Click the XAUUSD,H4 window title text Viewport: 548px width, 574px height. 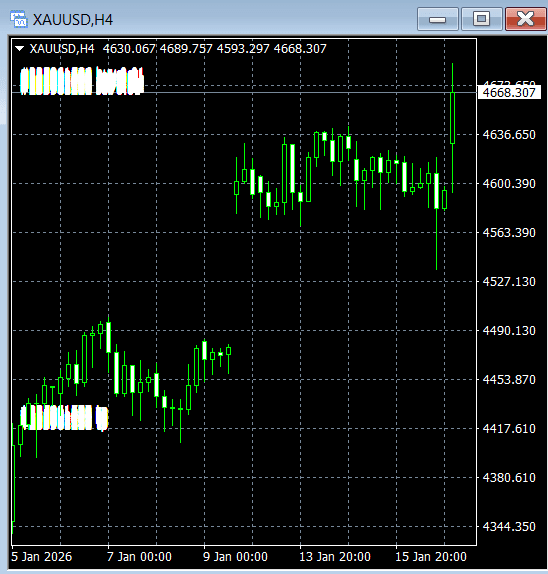pyautogui.click(x=73, y=19)
